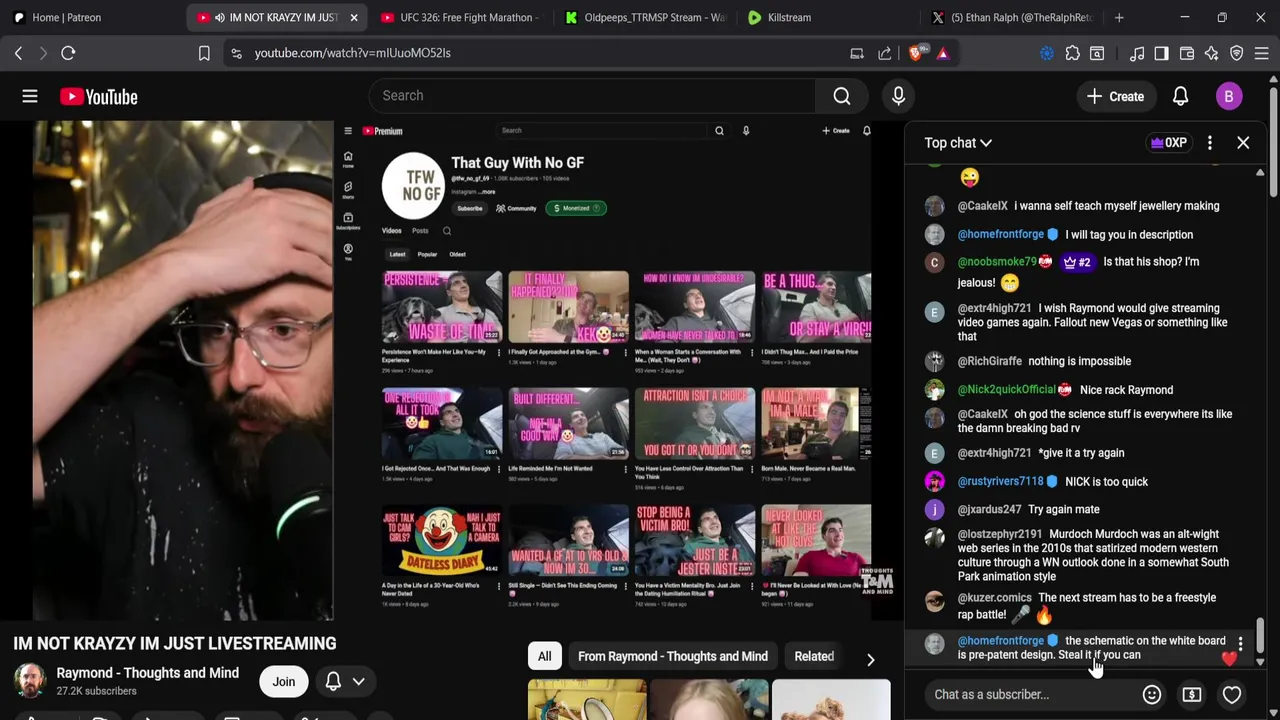This screenshot has width=1280, height=720.
Task: Open message options on homefrontforge's schematic message
Action: [1240, 643]
